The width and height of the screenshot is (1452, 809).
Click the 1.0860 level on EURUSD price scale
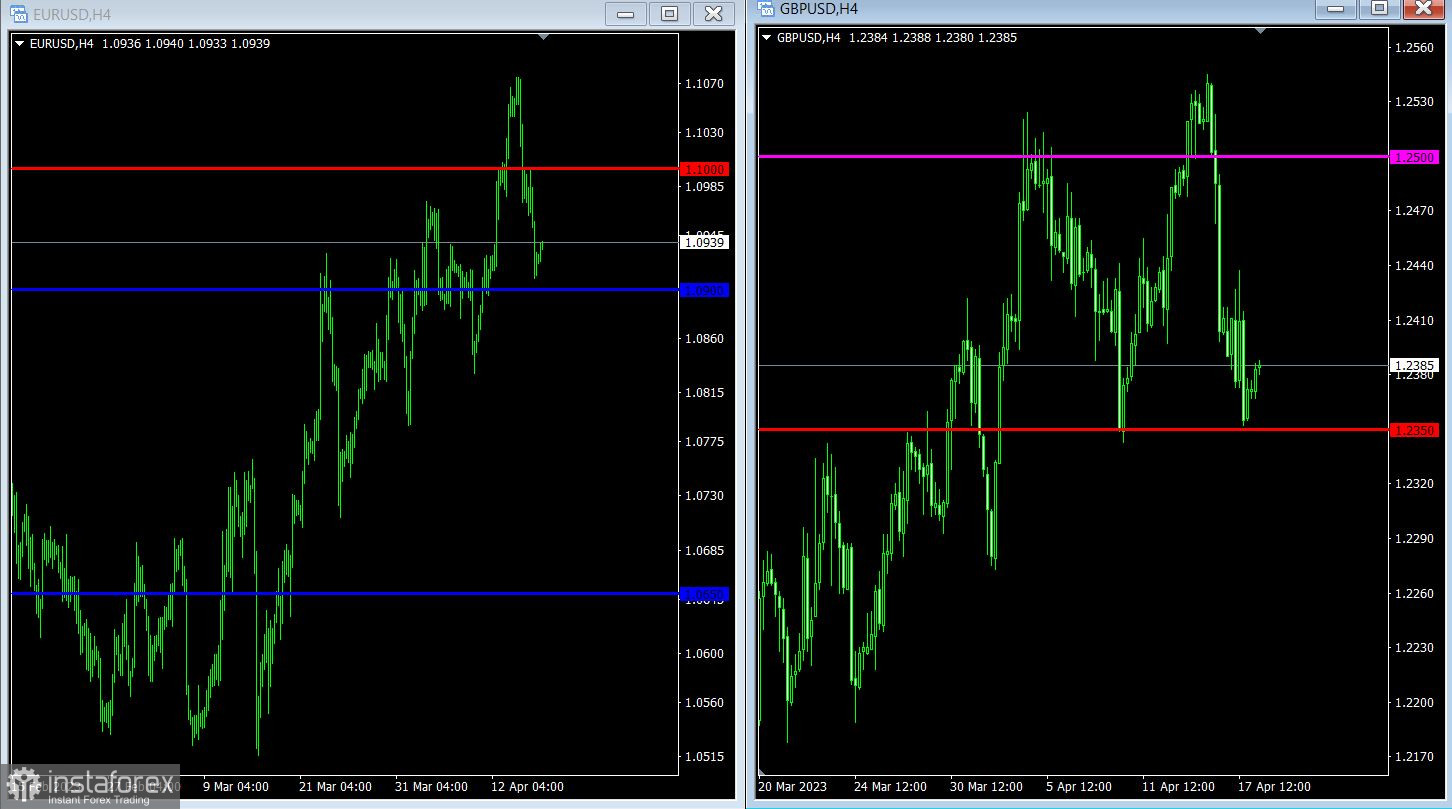pyautogui.click(x=705, y=339)
